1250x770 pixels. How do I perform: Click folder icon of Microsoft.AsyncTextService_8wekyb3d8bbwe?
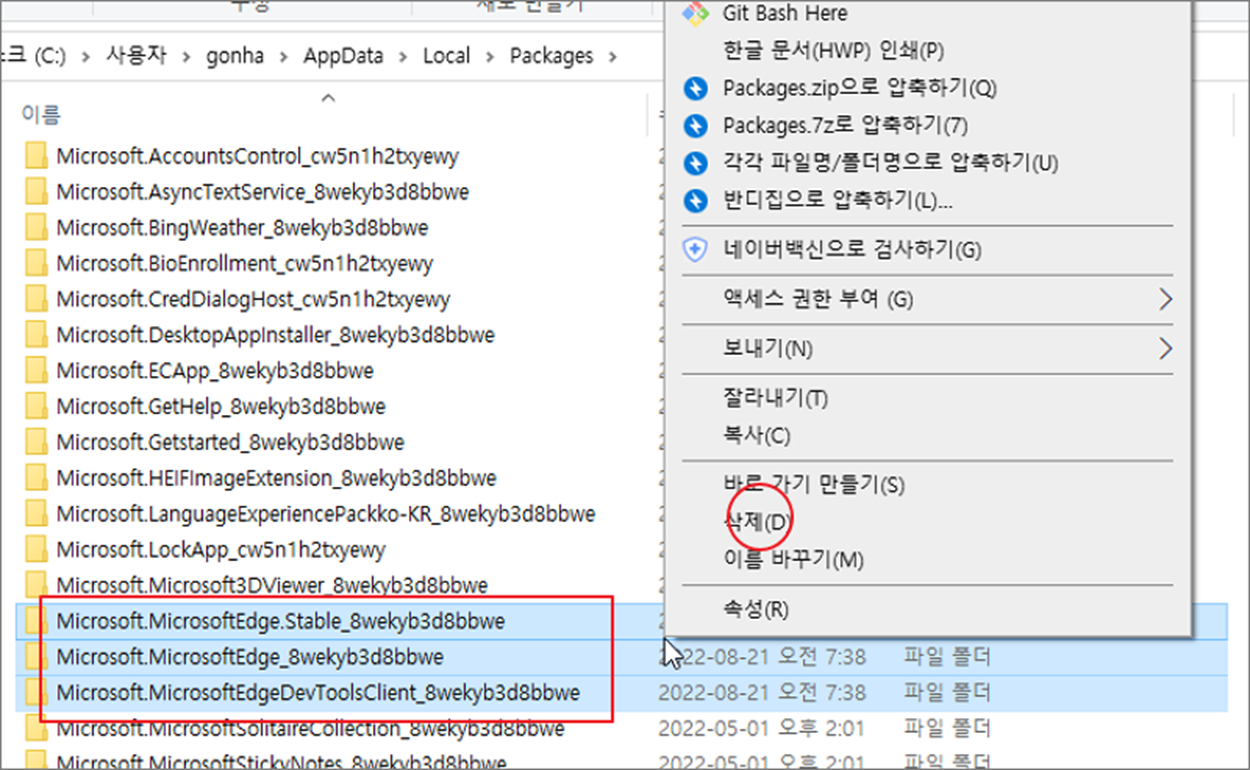point(36,192)
